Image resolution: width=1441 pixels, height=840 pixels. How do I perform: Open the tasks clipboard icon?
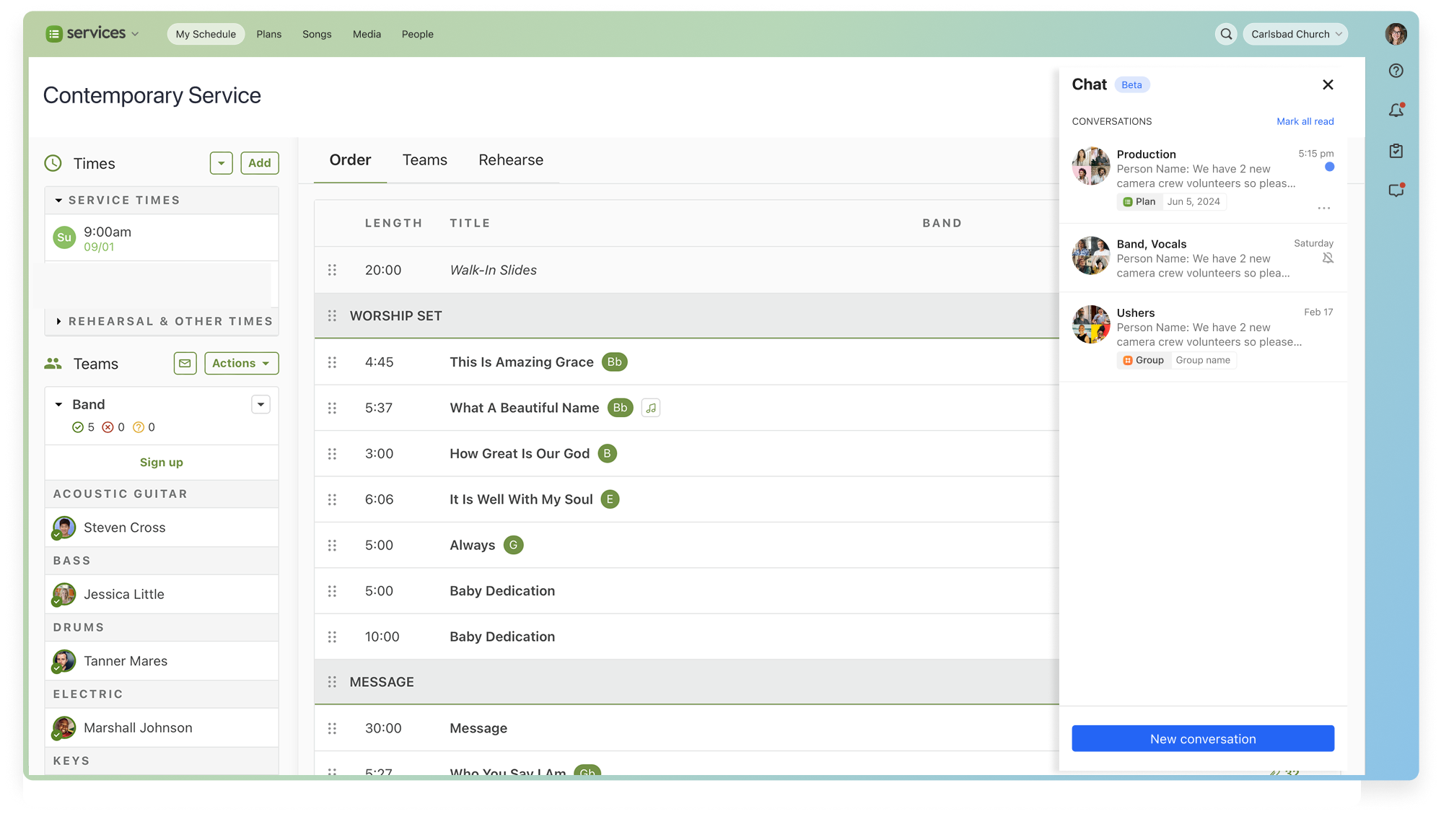coord(1396,151)
